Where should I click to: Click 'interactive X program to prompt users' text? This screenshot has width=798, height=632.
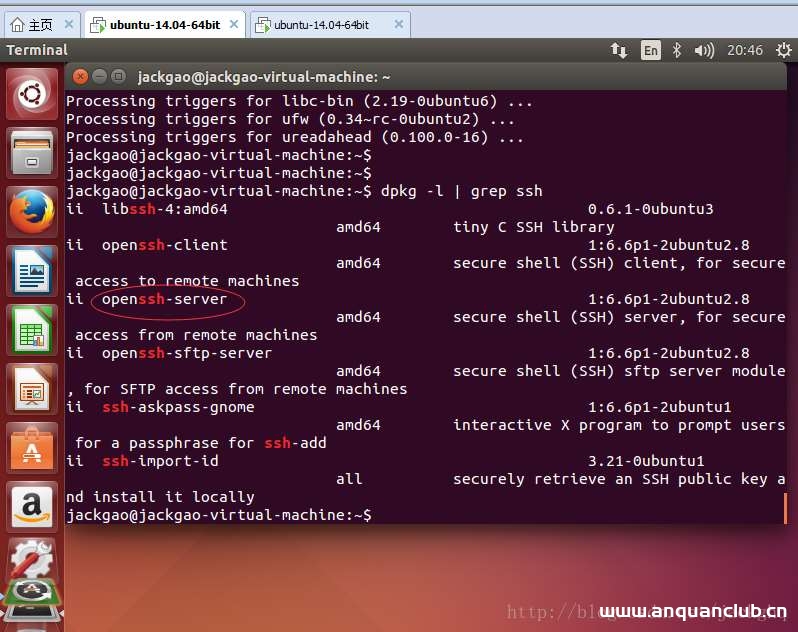(x=619, y=425)
